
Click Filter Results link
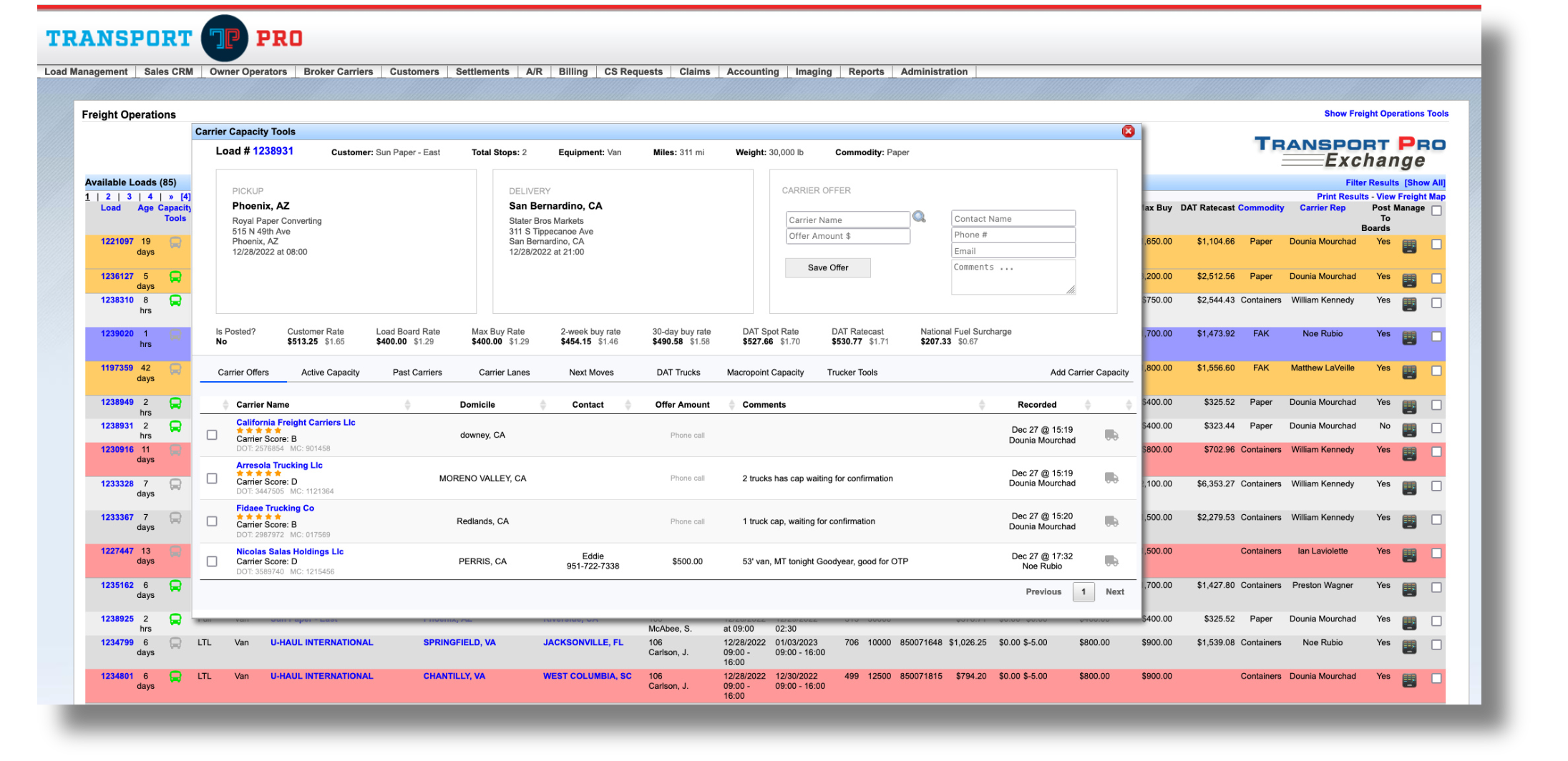(1371, 183)
